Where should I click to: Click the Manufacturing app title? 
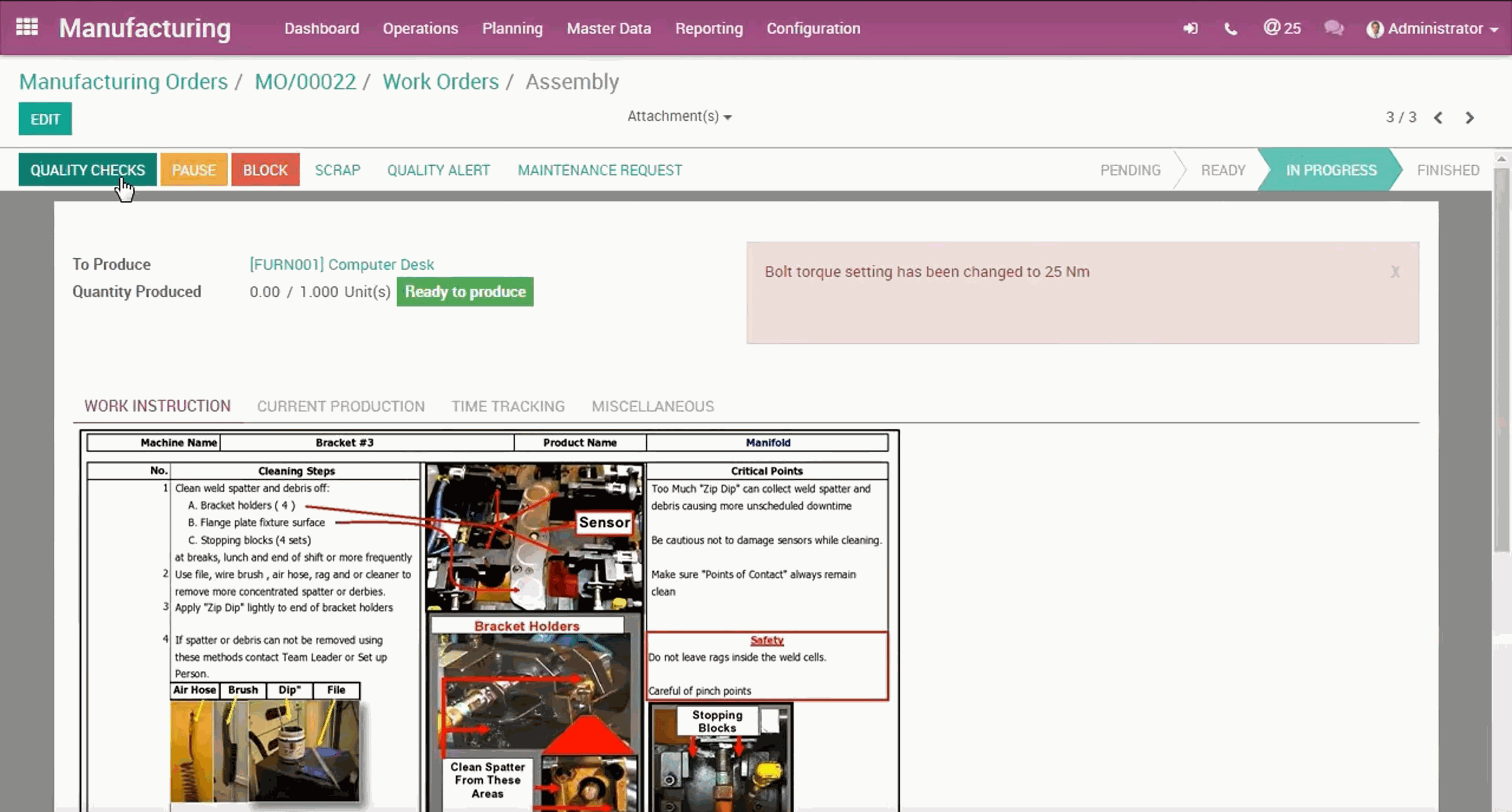click(145, 28)
